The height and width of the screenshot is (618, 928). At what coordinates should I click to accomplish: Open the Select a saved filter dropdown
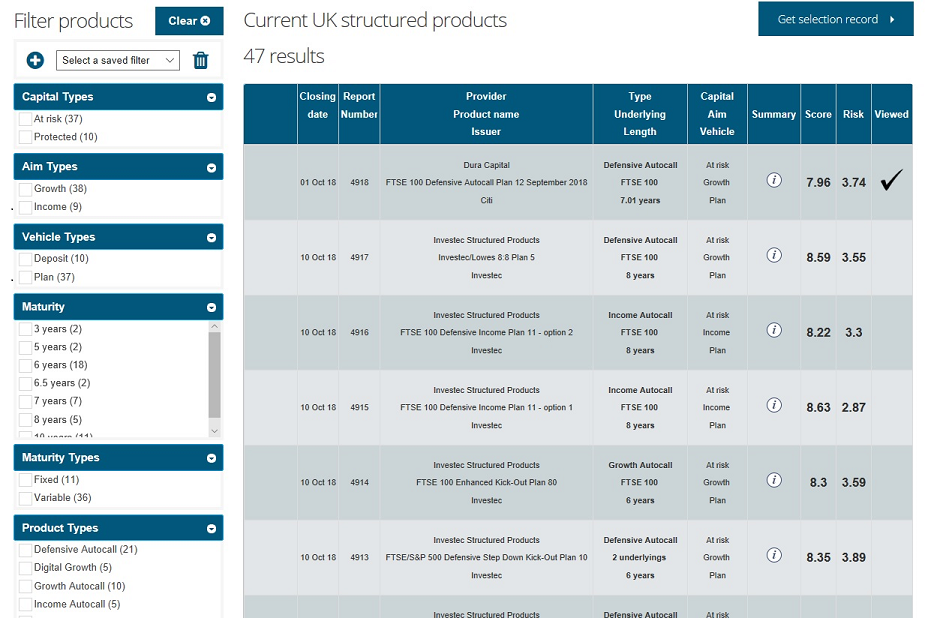[x=118, y=60]
